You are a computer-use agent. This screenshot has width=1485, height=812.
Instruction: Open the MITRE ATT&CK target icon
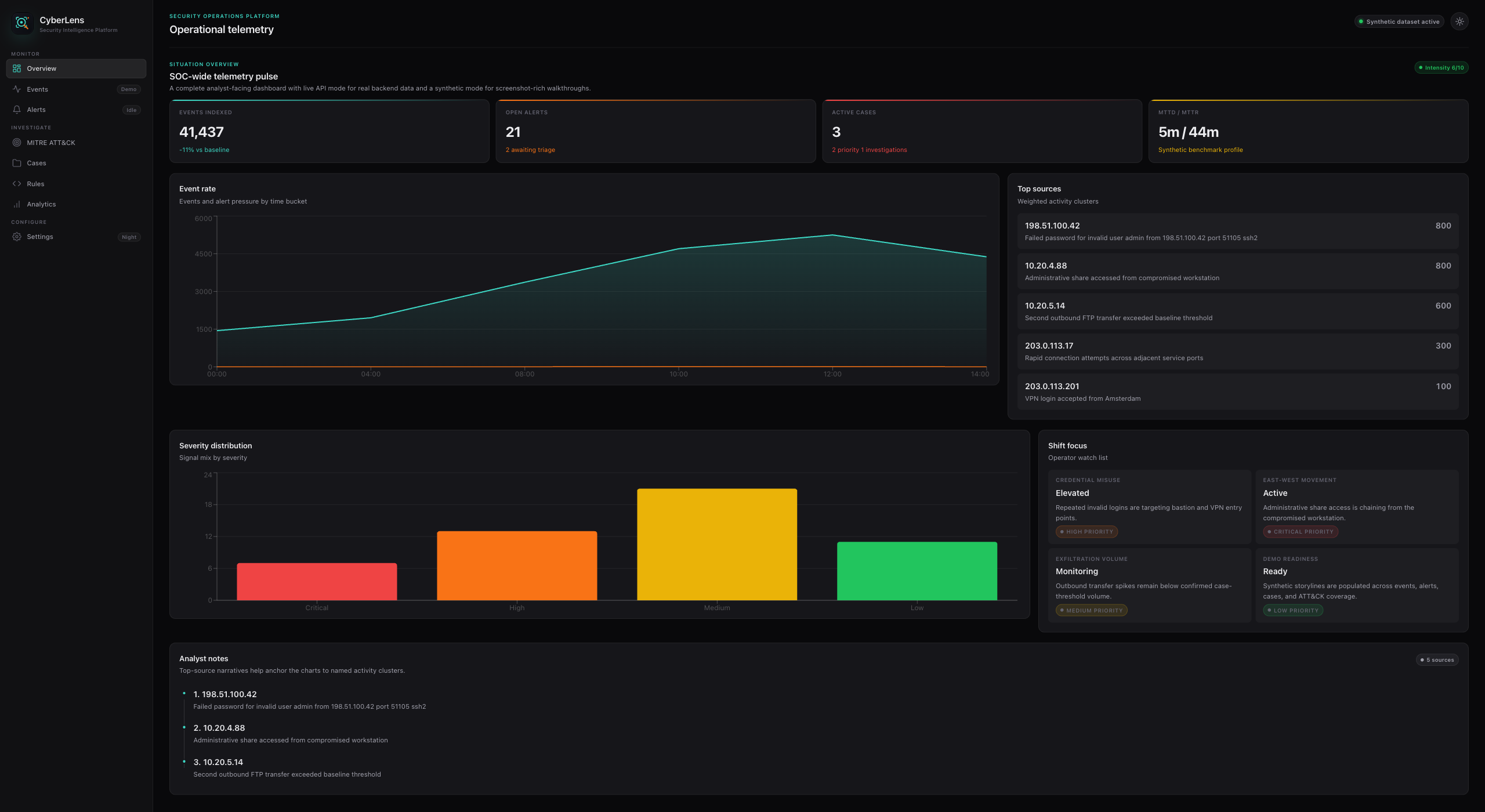tap(17, 143)
